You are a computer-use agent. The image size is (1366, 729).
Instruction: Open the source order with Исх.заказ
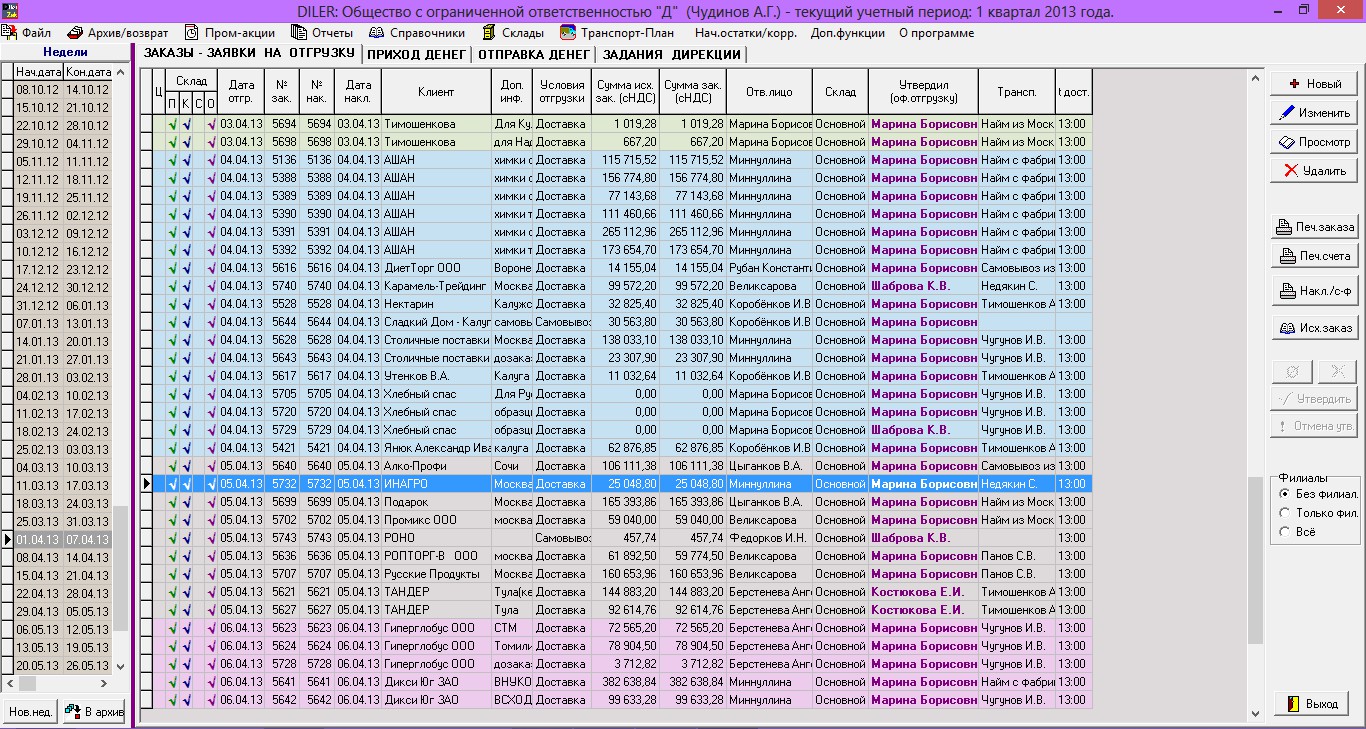point(1314,328)
